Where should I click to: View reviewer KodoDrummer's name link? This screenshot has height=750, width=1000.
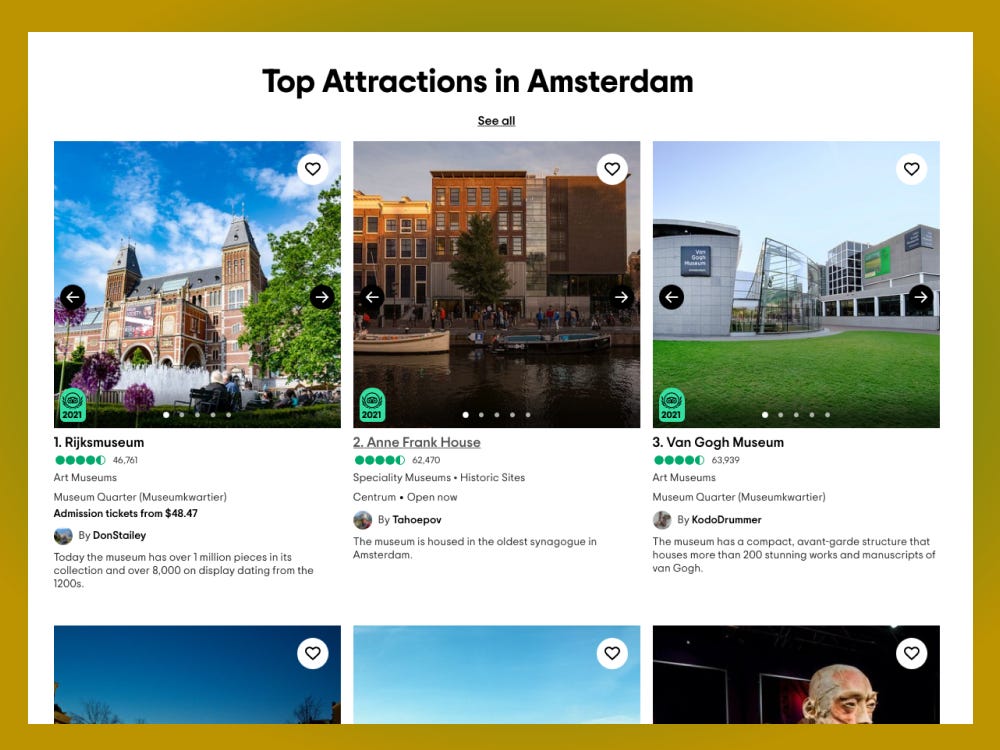(x=726, y=520)
